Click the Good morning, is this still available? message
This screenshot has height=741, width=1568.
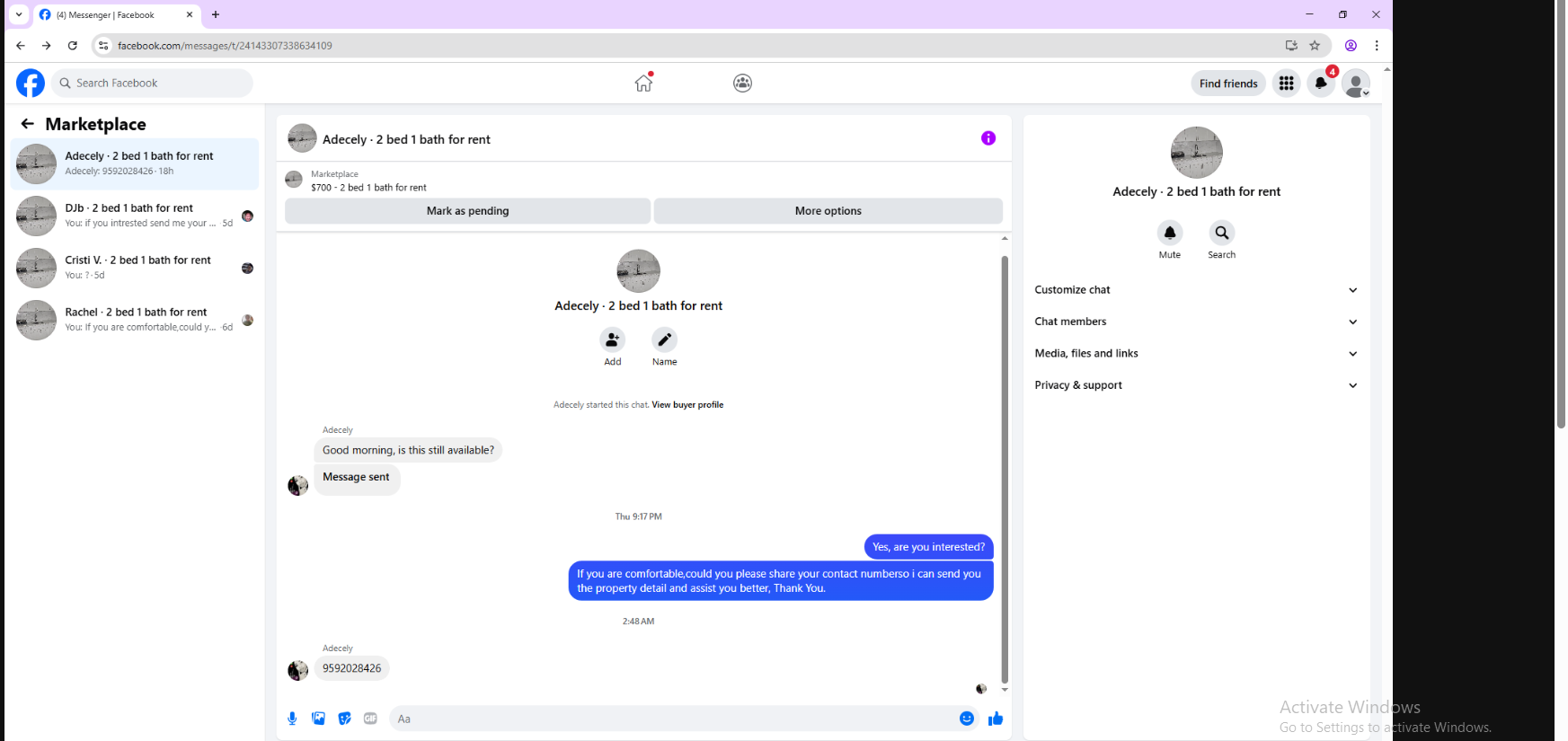pyautogui.click(x=408, y=450)
